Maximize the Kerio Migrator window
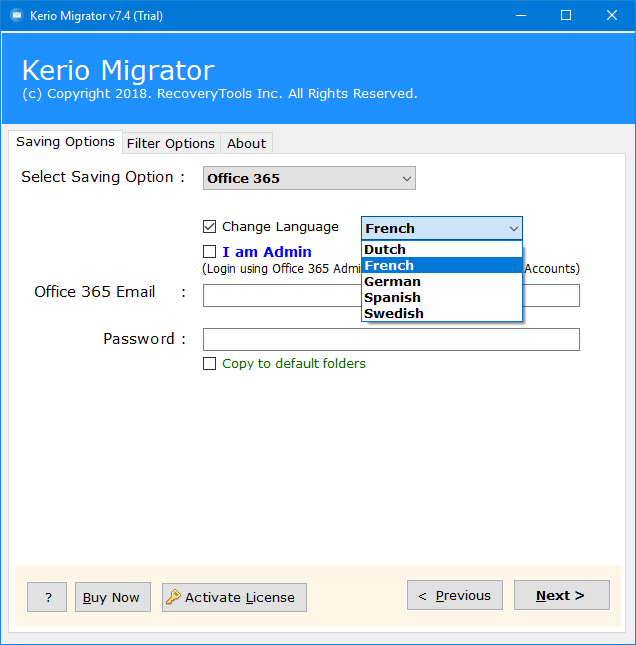Viewport: 636px width, 645px height. (566, 16)
